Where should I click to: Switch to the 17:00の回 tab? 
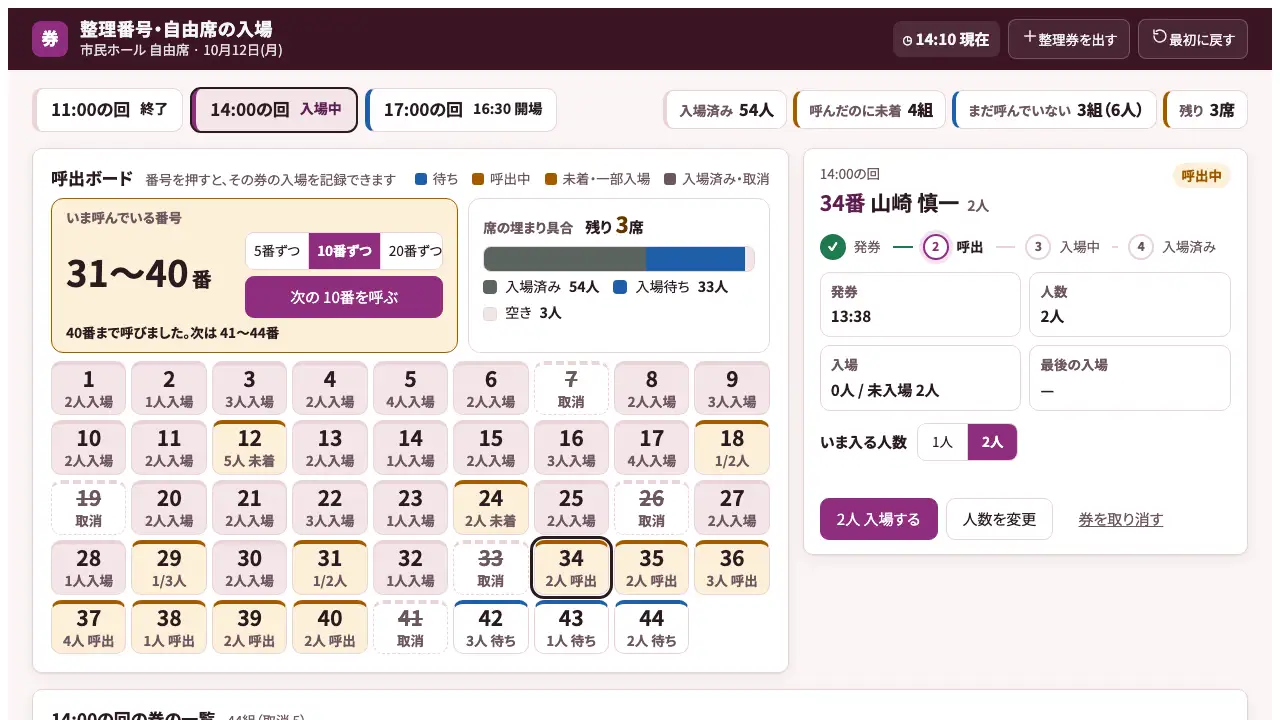click(461, 110)
